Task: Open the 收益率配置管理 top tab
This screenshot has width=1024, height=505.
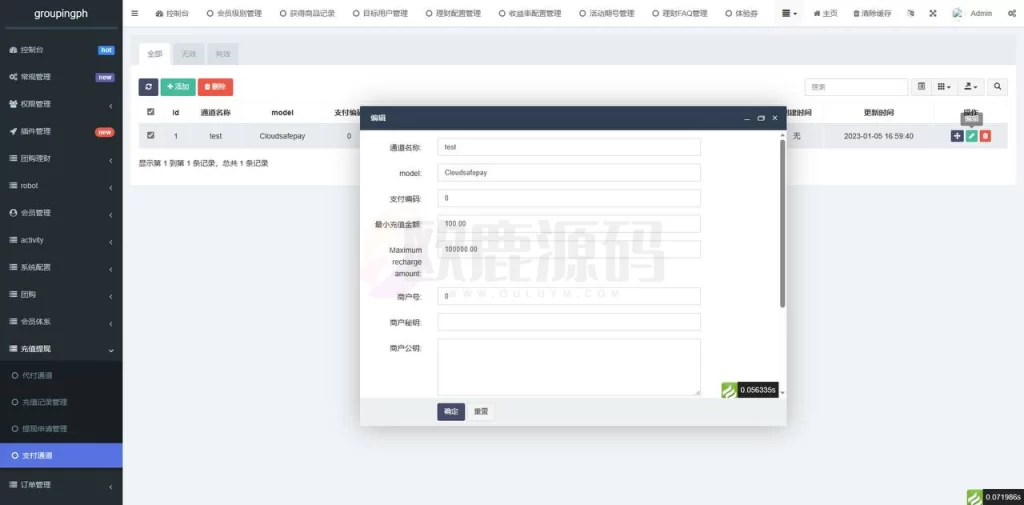Action: 530,13
